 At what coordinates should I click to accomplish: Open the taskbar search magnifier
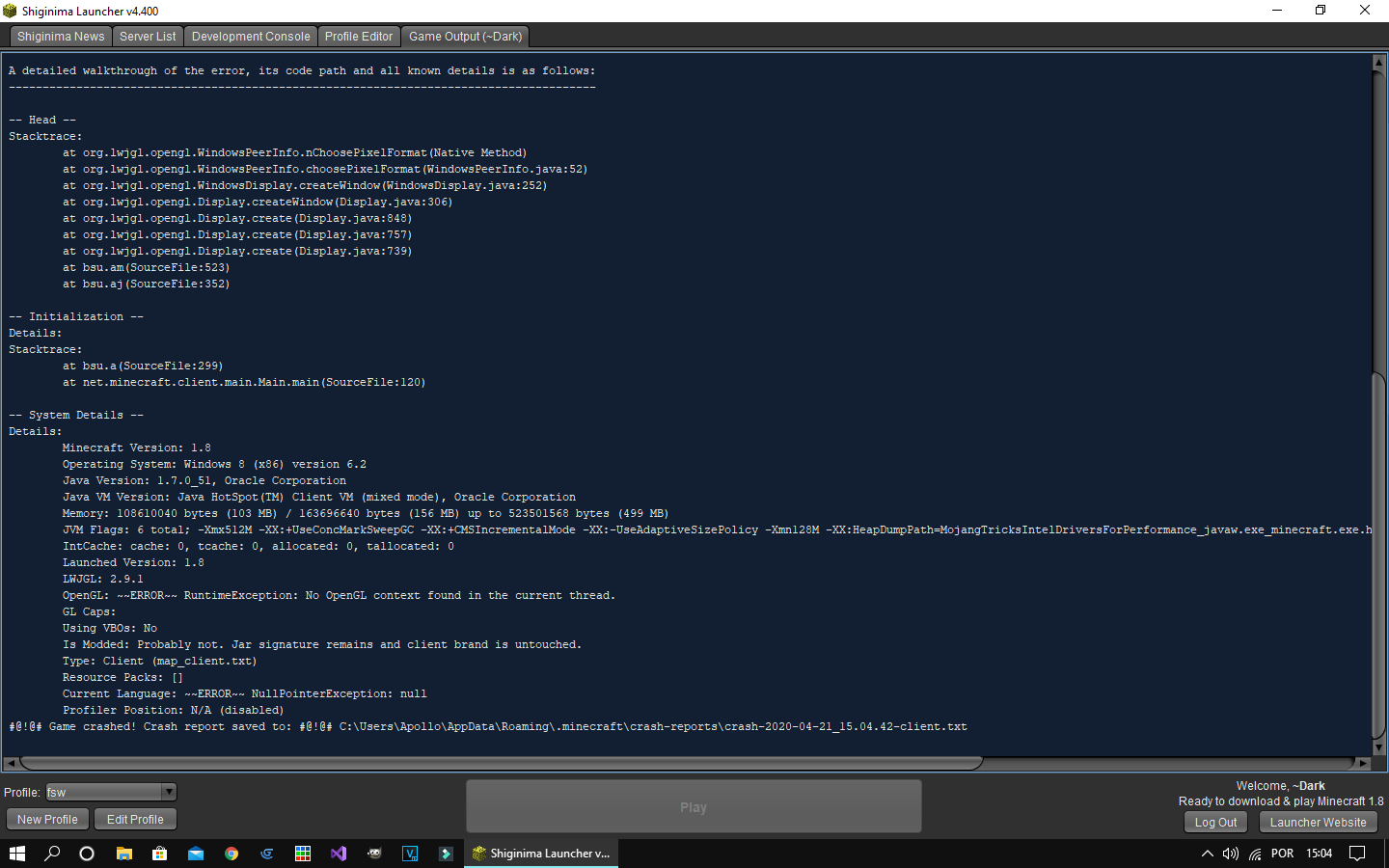(x=52, y=854)
